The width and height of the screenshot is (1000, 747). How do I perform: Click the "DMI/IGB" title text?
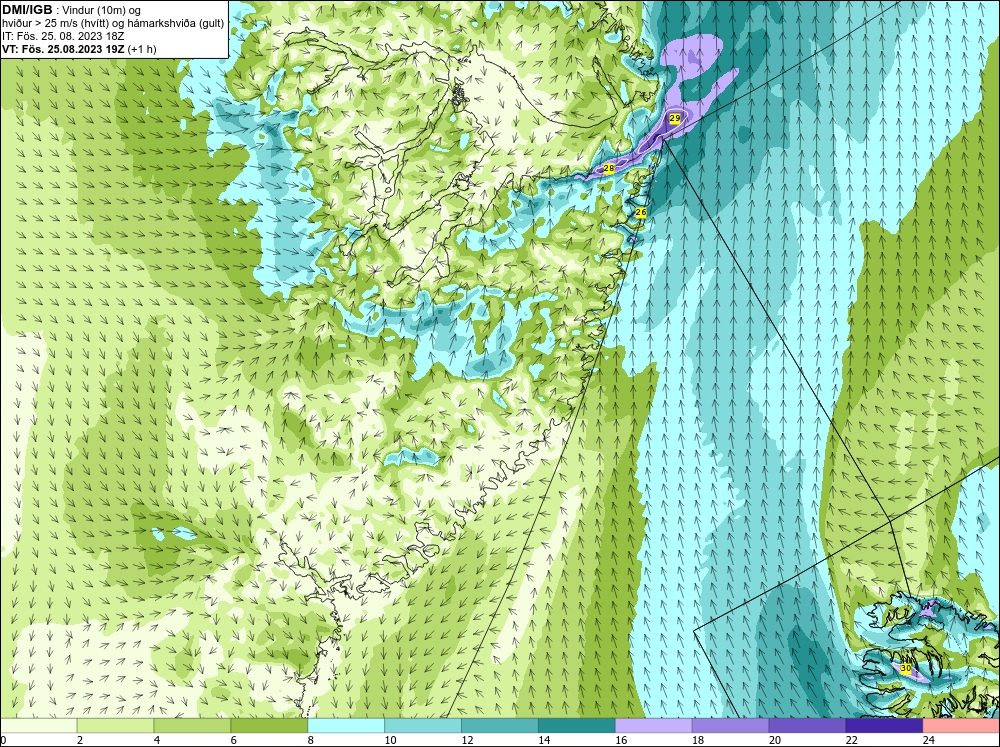pos(27,10)
